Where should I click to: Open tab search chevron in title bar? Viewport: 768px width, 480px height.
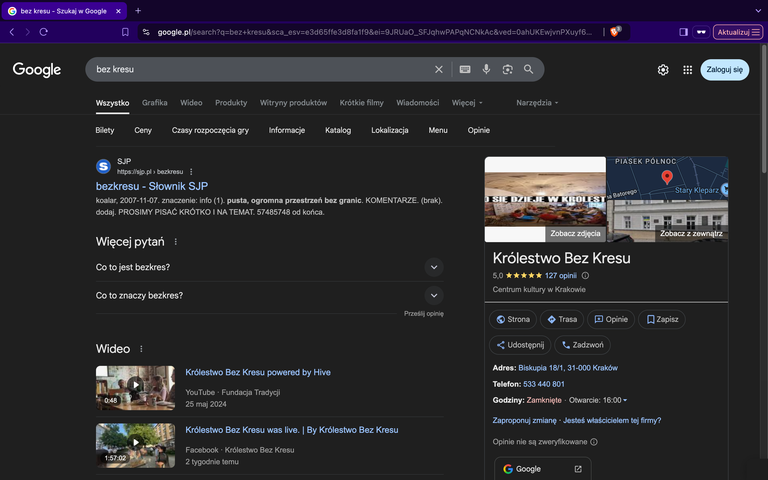(758, 10)
